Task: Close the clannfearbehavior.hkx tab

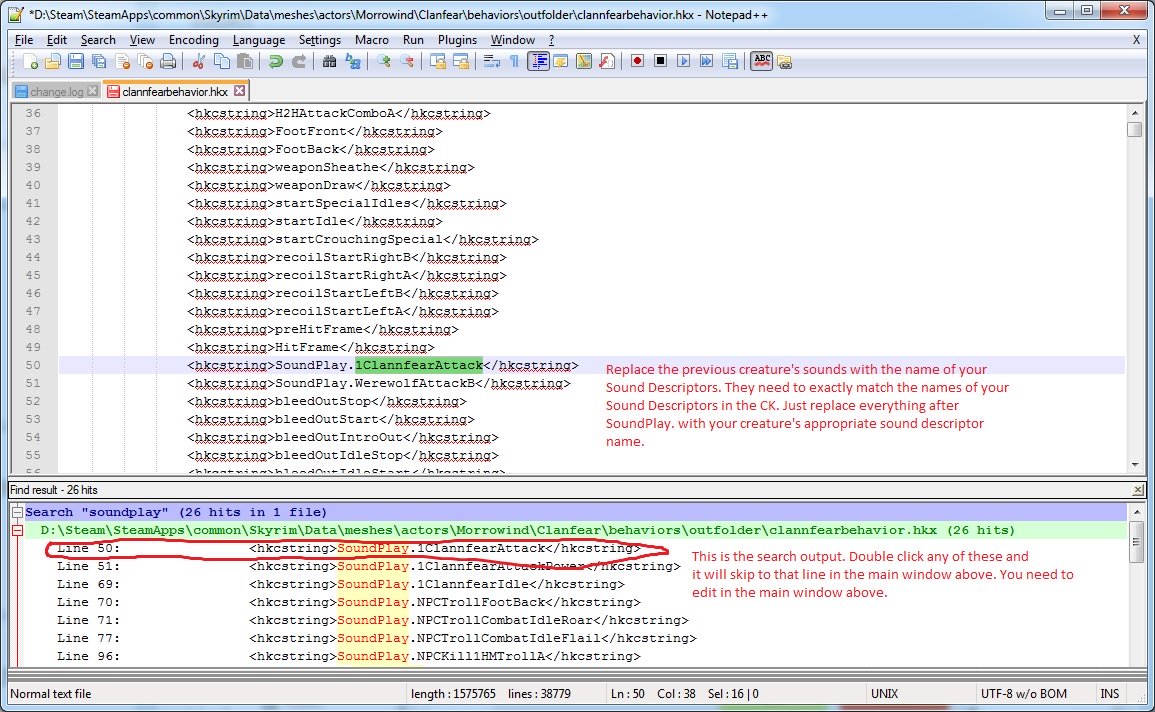Action: pyautogui.click(x=239, y=91)
